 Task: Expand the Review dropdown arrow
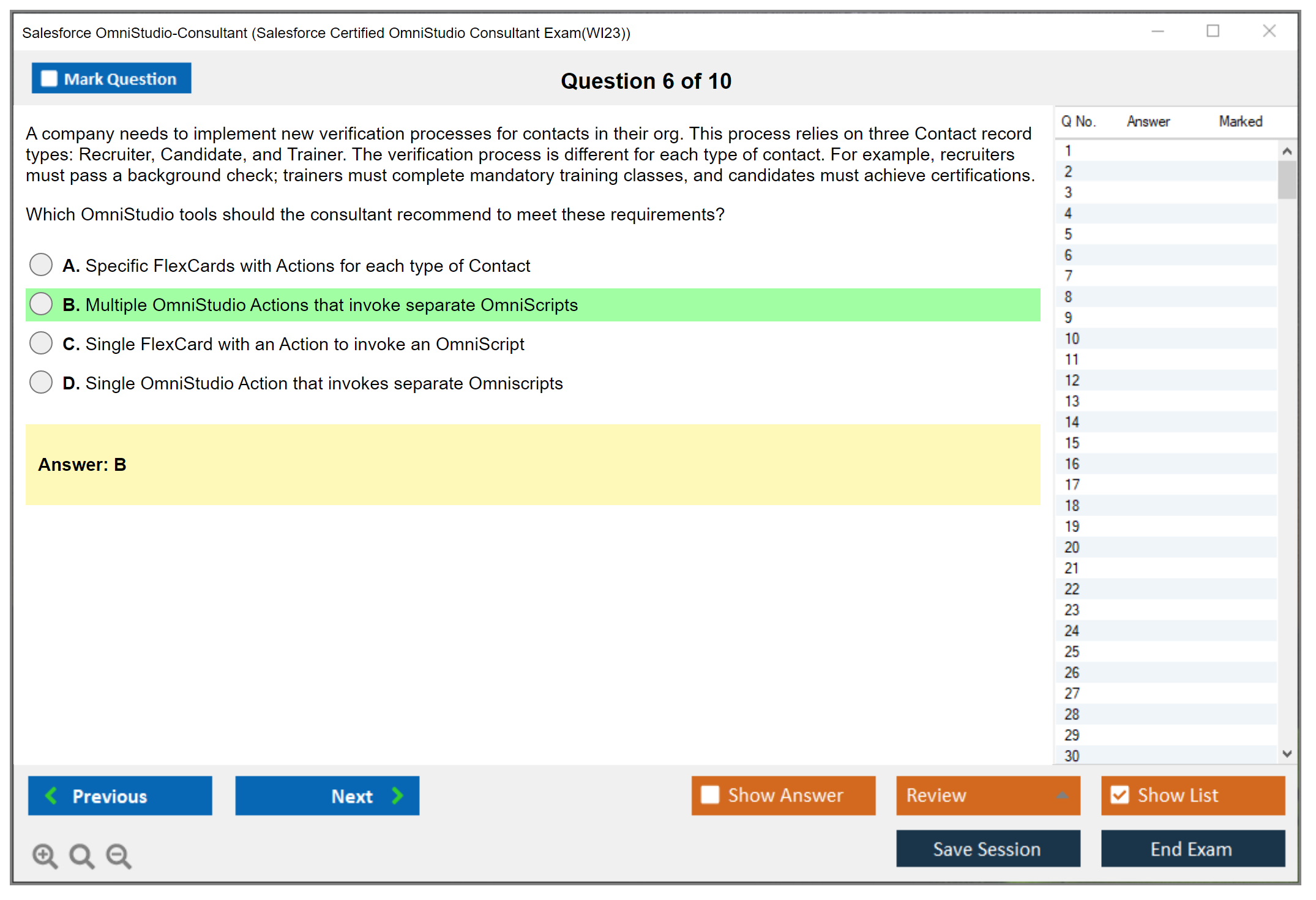point(1062,795)
